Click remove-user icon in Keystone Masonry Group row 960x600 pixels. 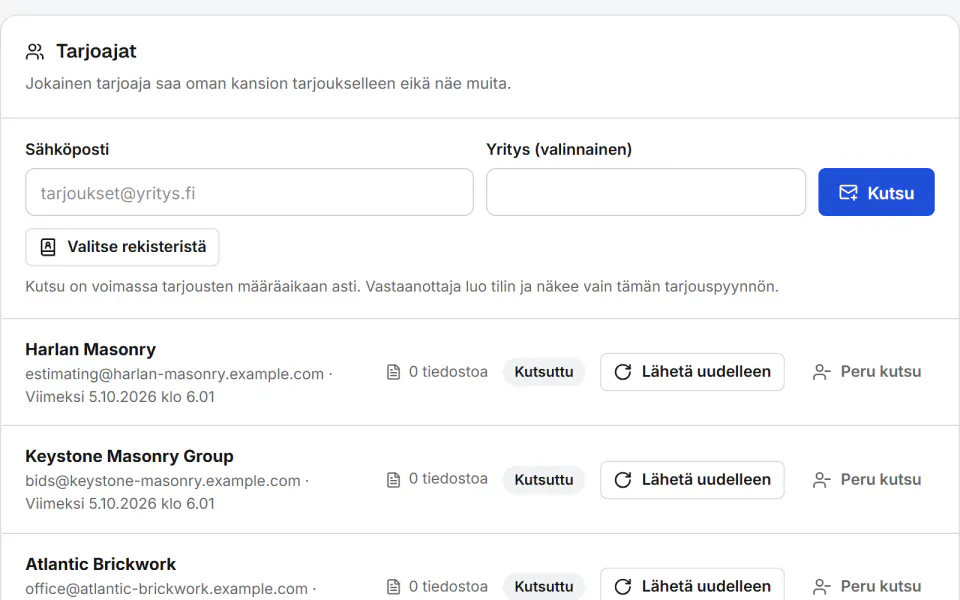coord(822,480)
